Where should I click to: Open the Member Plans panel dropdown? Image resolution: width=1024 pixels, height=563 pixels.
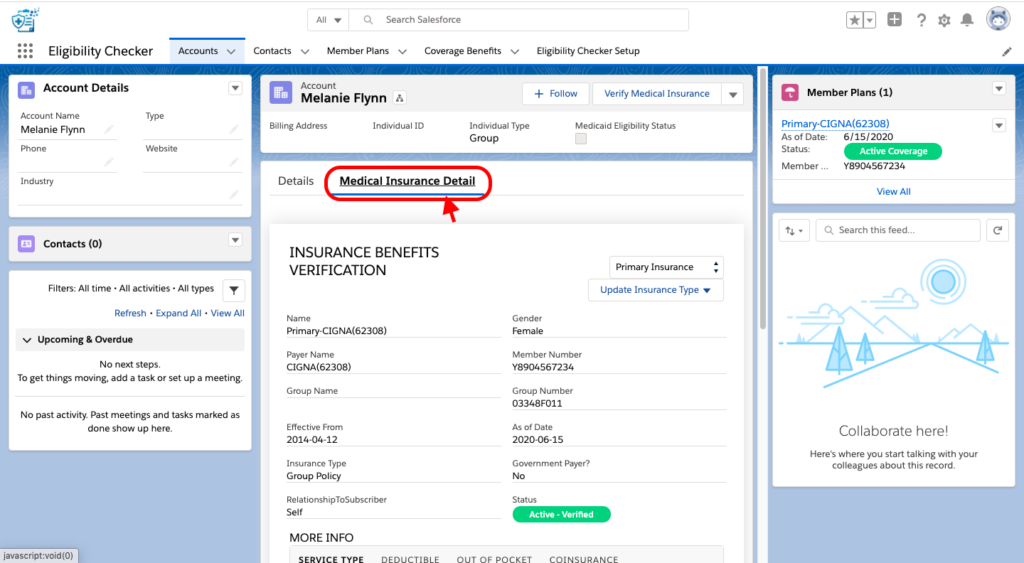click(999, 88)
